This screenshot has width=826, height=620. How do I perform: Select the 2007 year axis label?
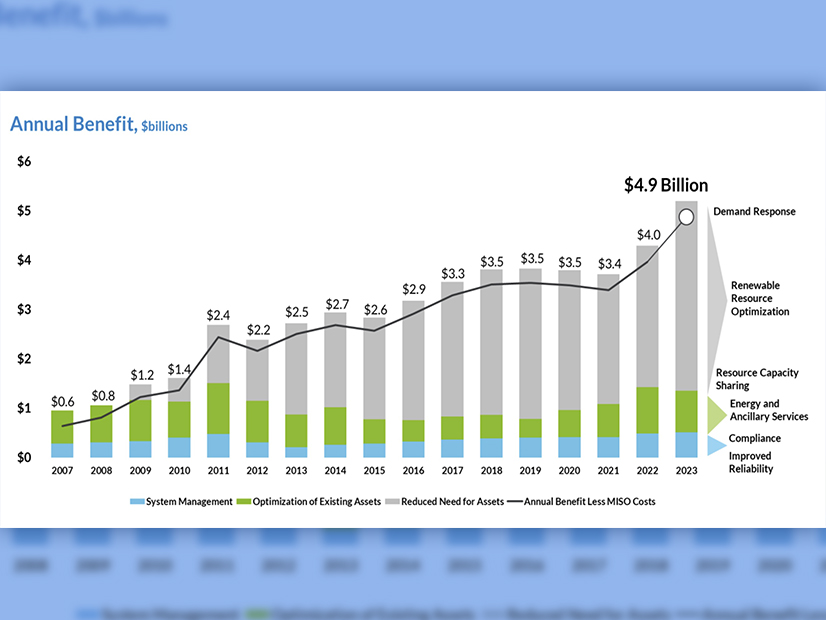pos(61,469)
